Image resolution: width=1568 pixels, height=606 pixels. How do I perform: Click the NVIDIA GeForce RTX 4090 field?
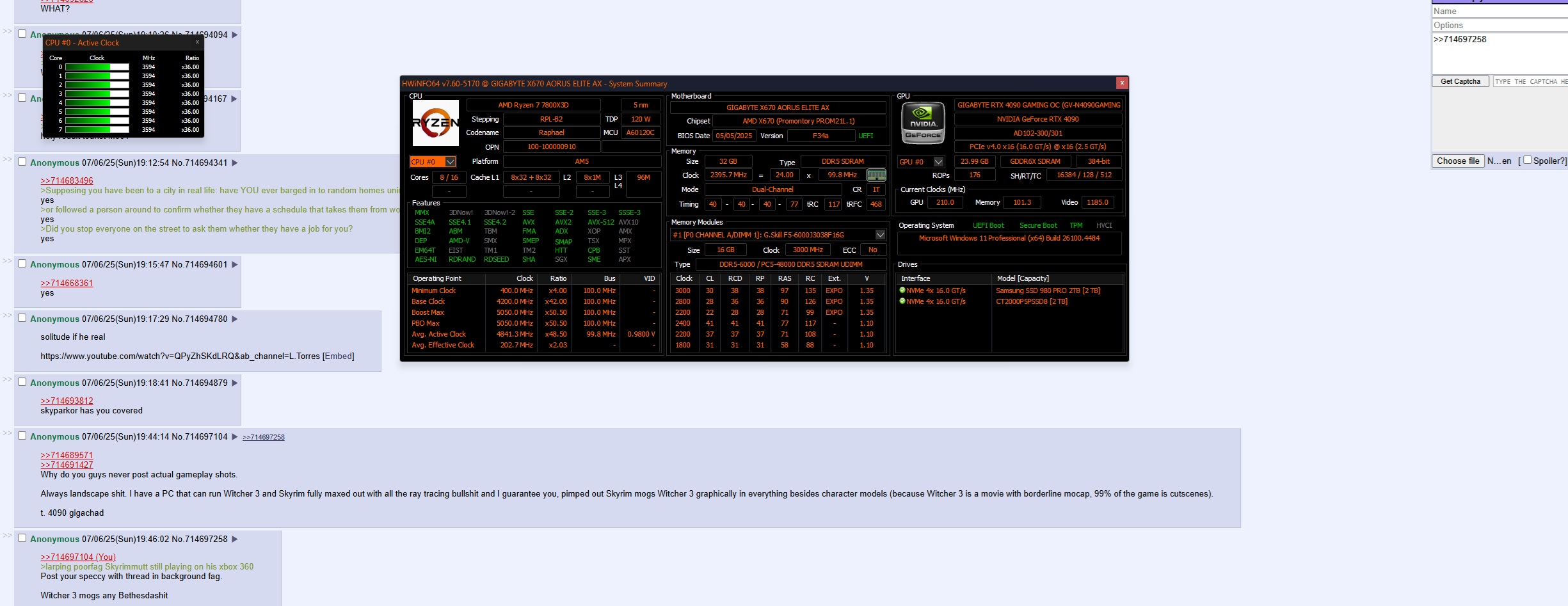click(1037, 119)
